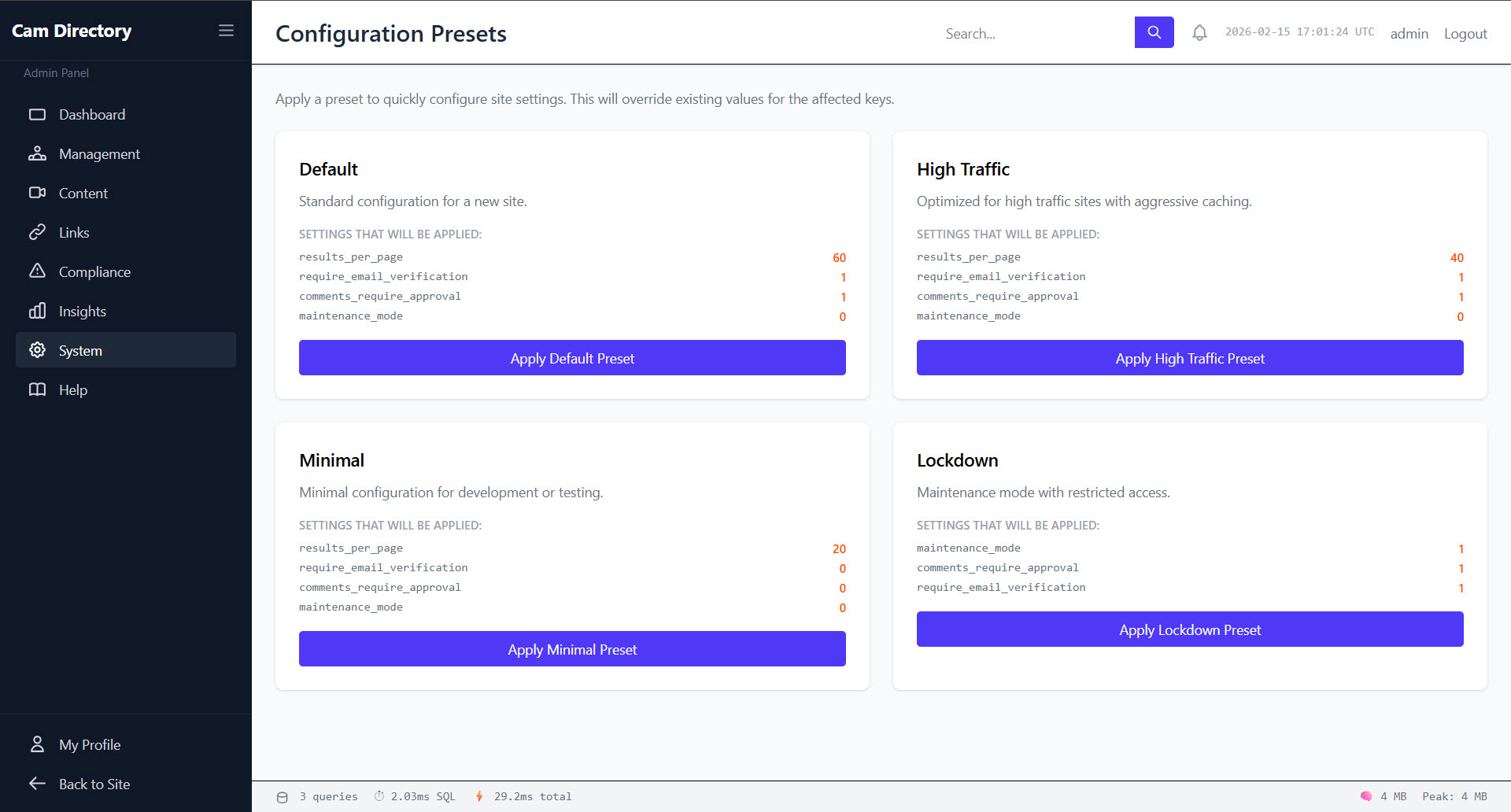Go to My Profile

[x=90, y=744]
